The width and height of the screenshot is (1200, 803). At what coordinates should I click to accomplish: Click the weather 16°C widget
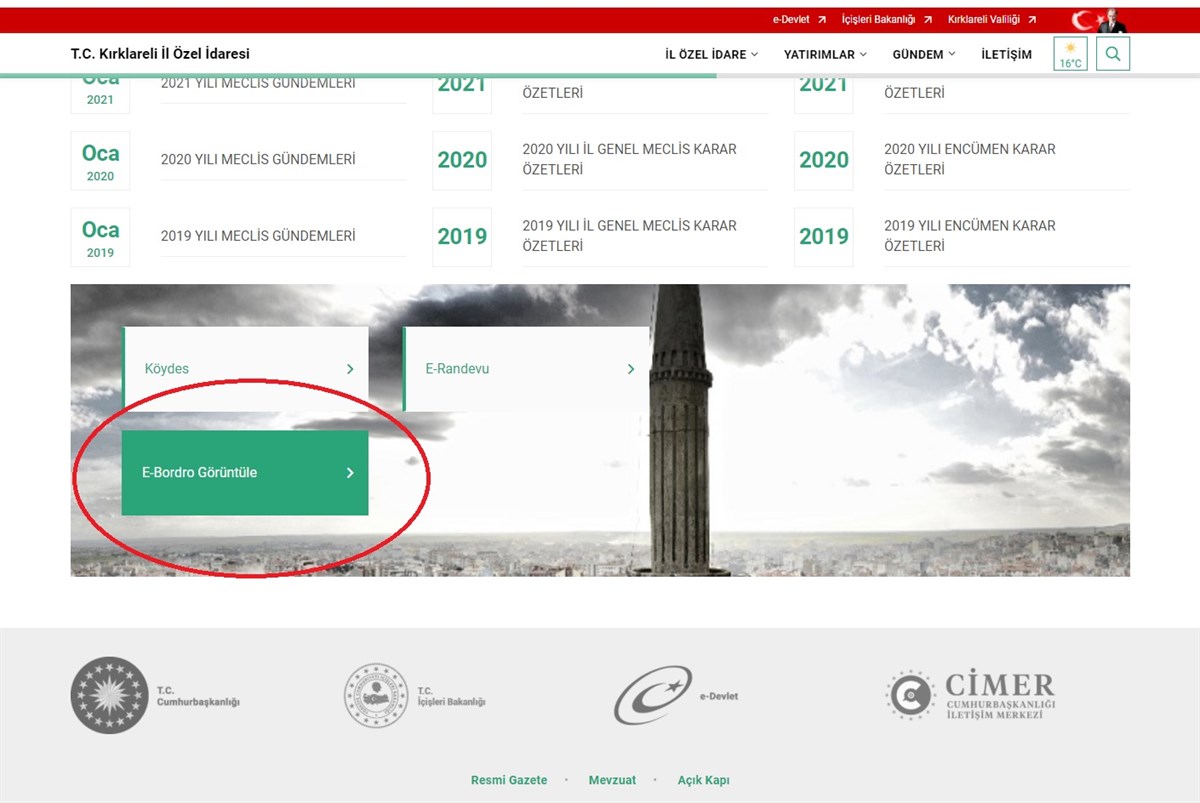[1070, 54]
